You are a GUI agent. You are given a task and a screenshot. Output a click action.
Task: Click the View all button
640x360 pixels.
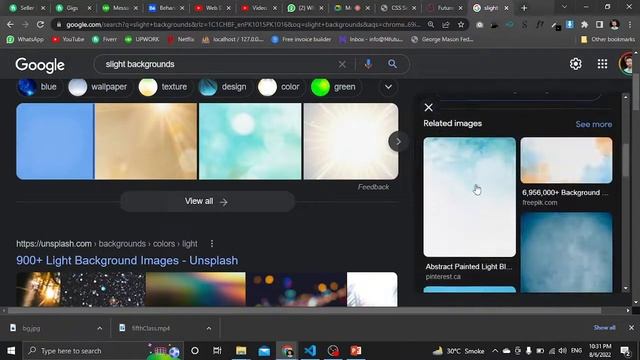(207, 201)
